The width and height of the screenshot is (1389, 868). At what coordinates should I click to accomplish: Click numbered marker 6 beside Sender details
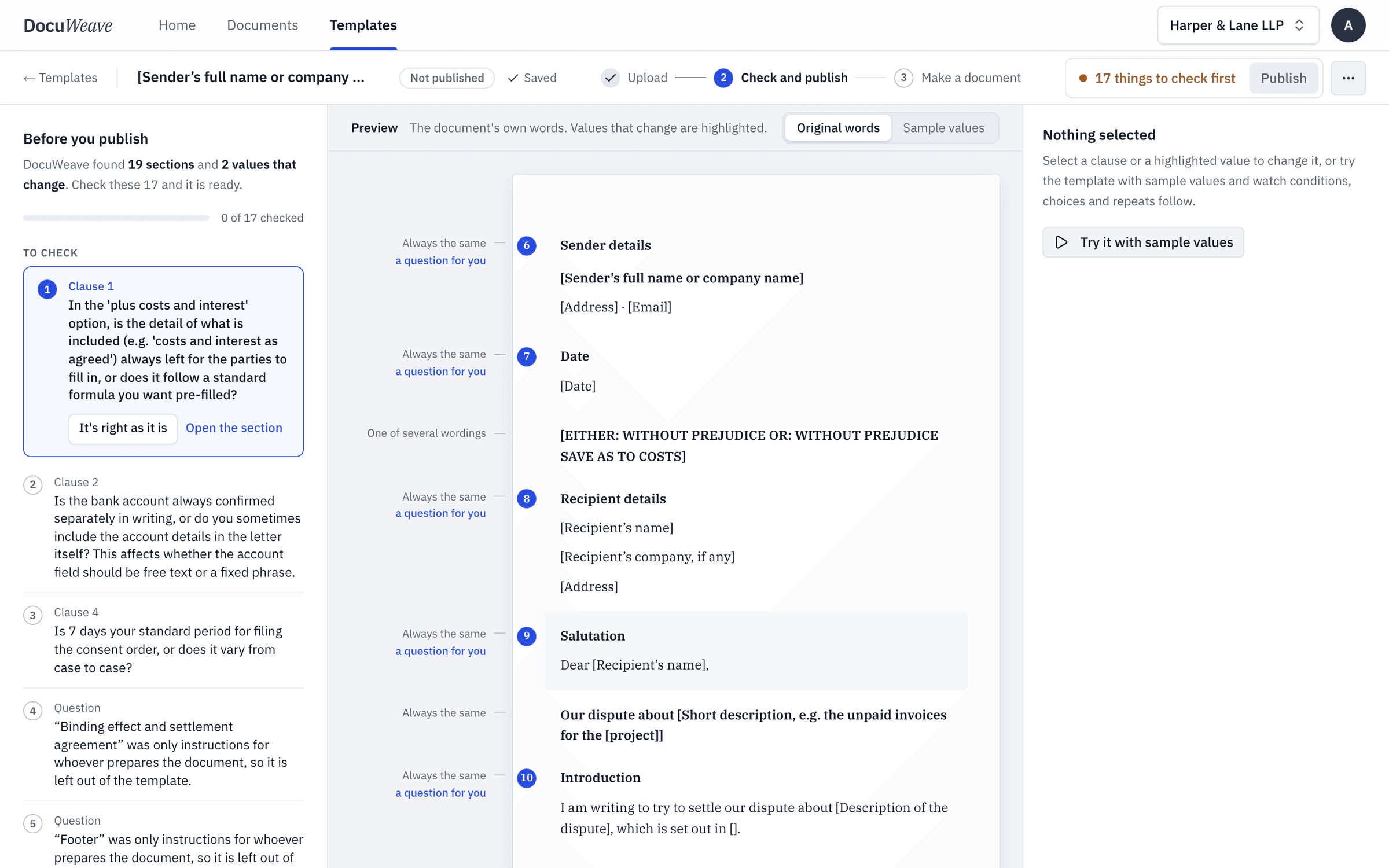(x=526, y=245)
